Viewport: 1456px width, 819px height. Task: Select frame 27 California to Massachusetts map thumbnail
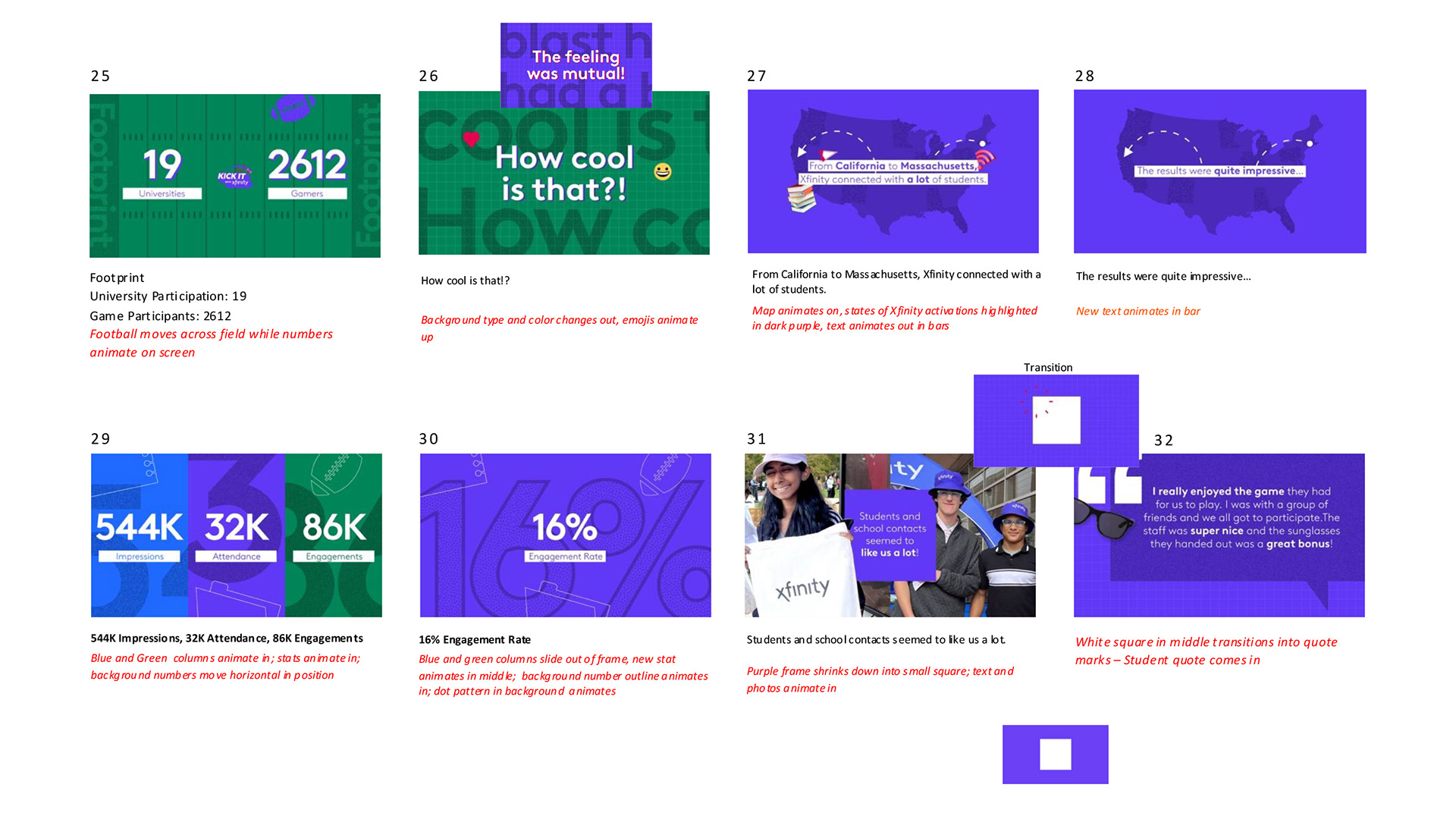(893, 171)
